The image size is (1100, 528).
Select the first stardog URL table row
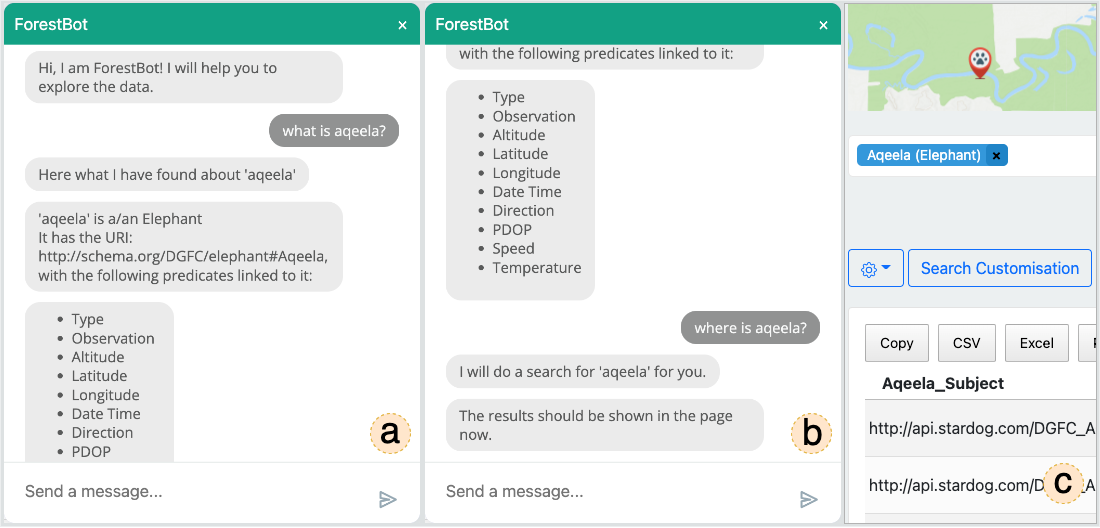tap(981, 428)
